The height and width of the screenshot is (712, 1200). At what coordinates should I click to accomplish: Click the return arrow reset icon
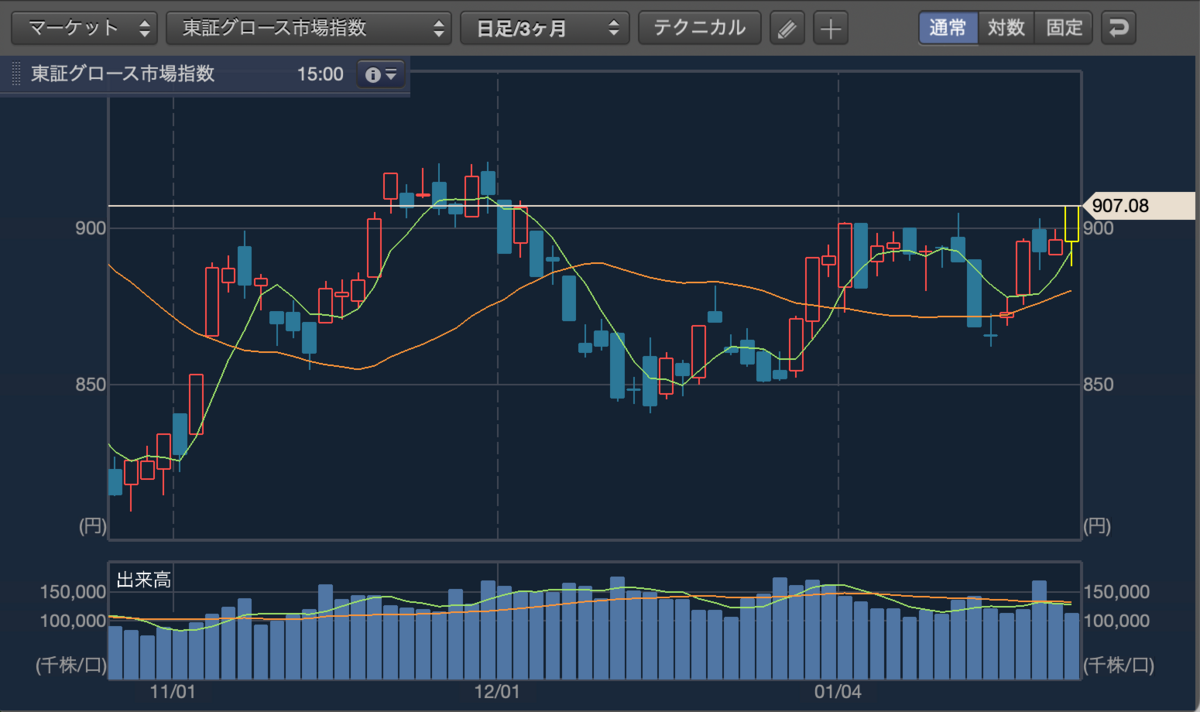point(1119,28)
